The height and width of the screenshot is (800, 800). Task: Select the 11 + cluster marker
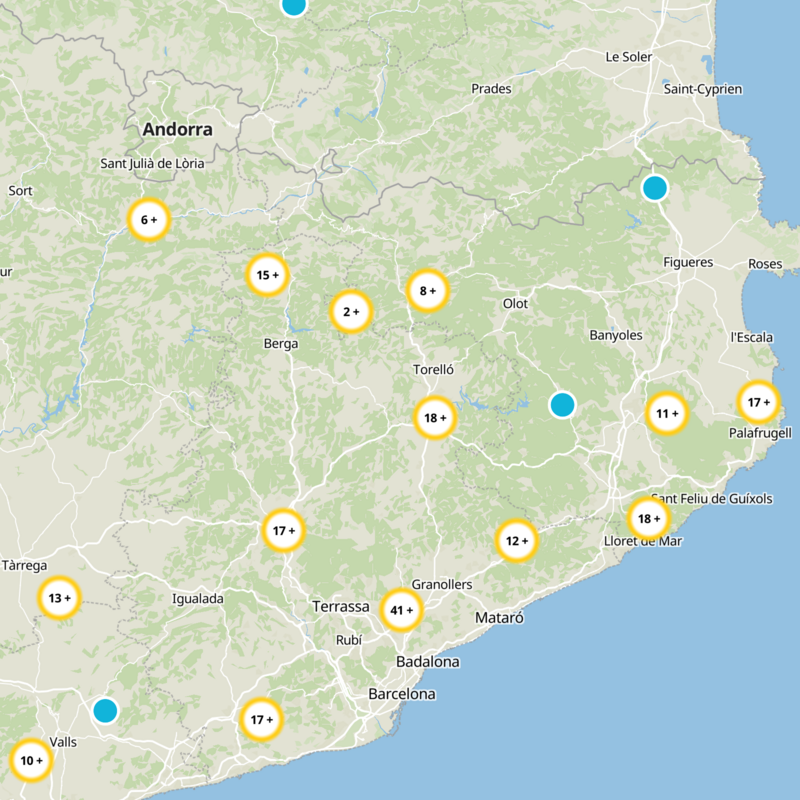[x=667, y=413]
